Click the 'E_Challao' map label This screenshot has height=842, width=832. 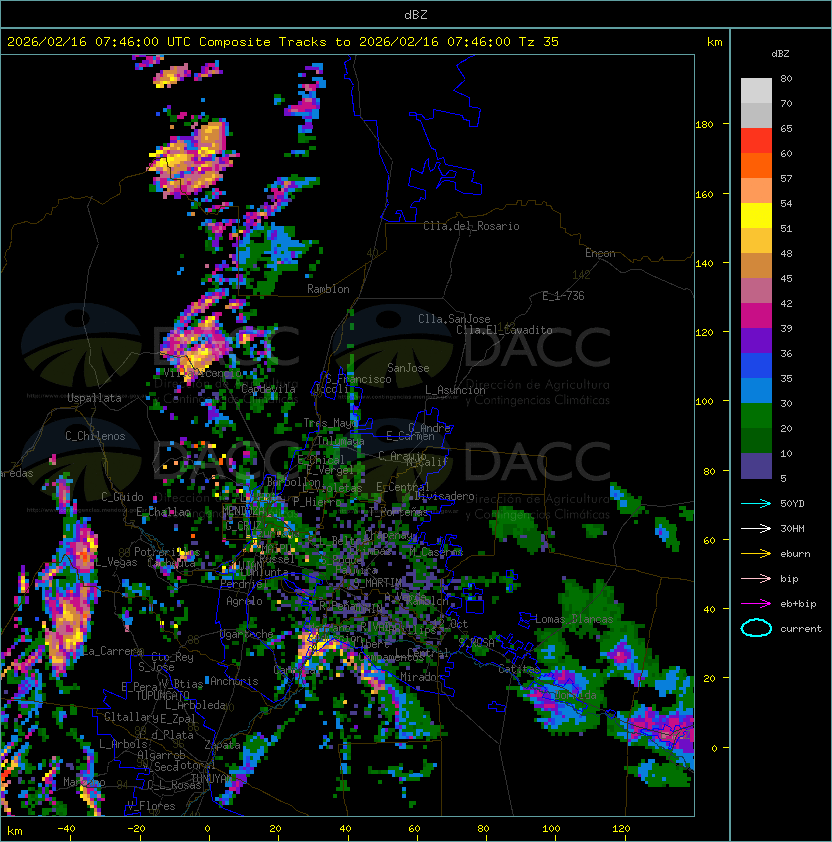pyautogui.click(x=163, y=512)
